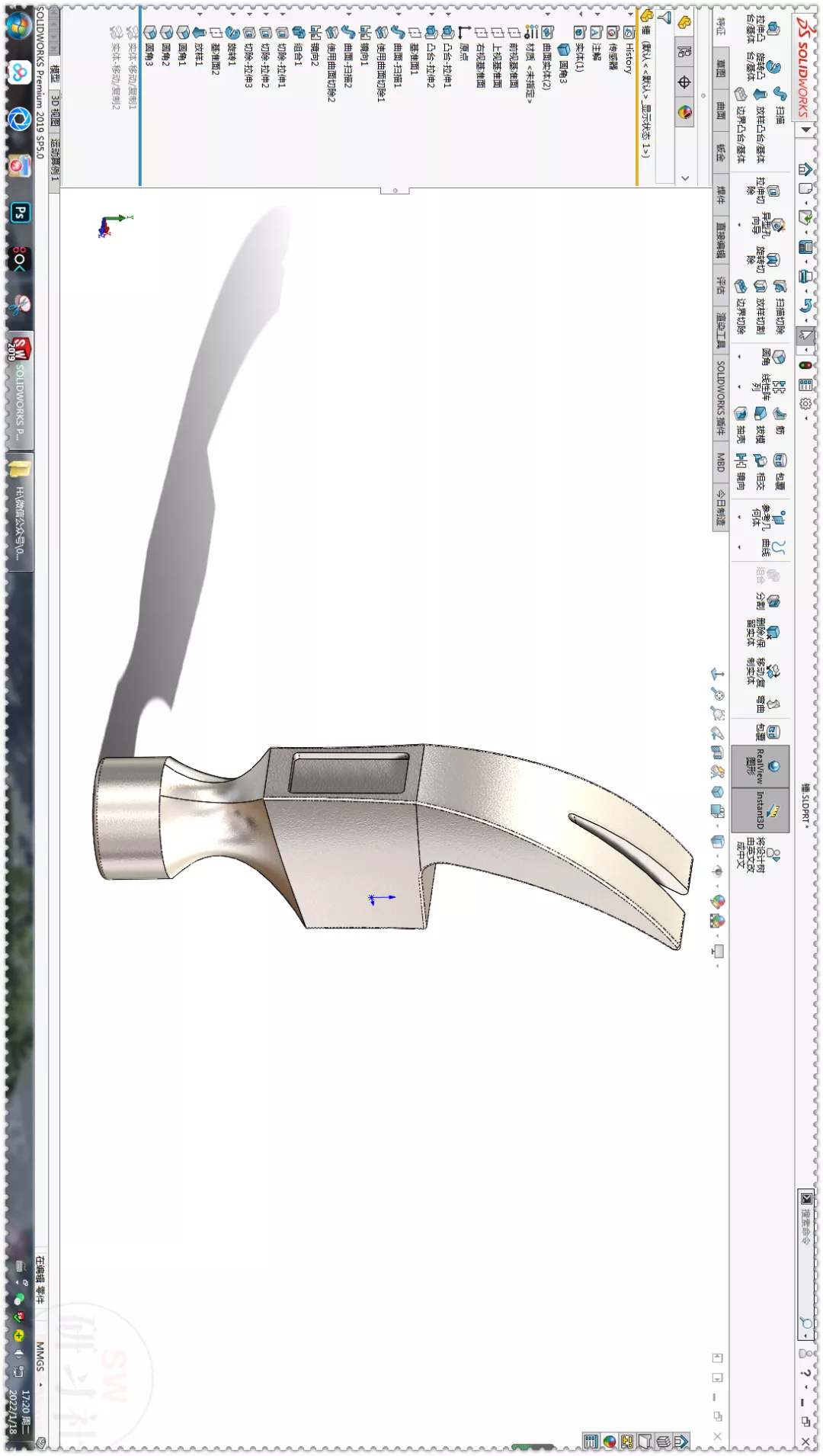Pick the 弯曲 flex tool
The width and height of the screenshot is (823, 1456).
[x=767, y=703]
